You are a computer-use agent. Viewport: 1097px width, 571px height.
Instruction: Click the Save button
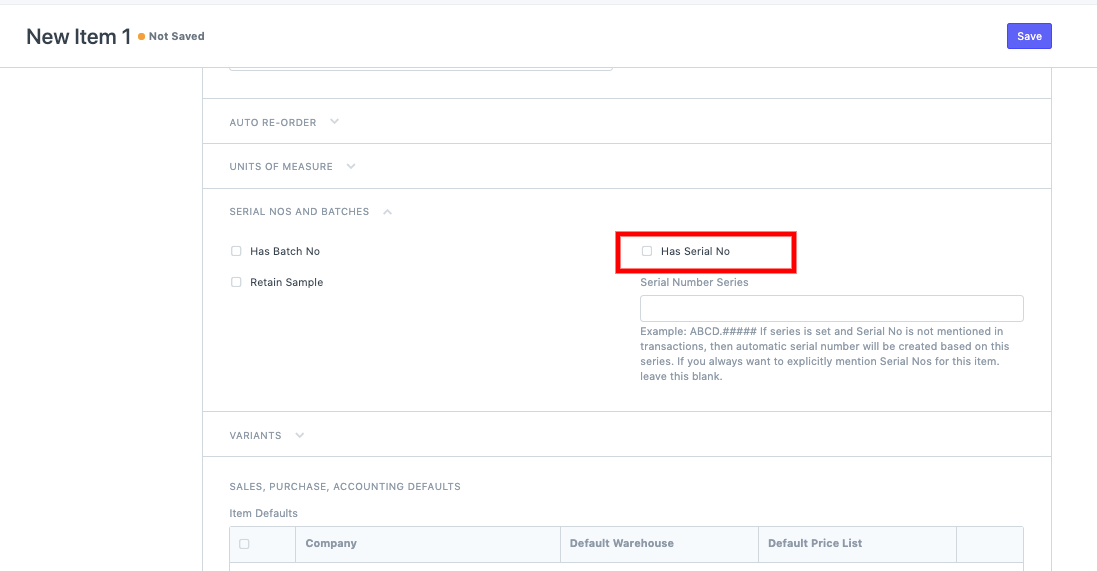1029,36
